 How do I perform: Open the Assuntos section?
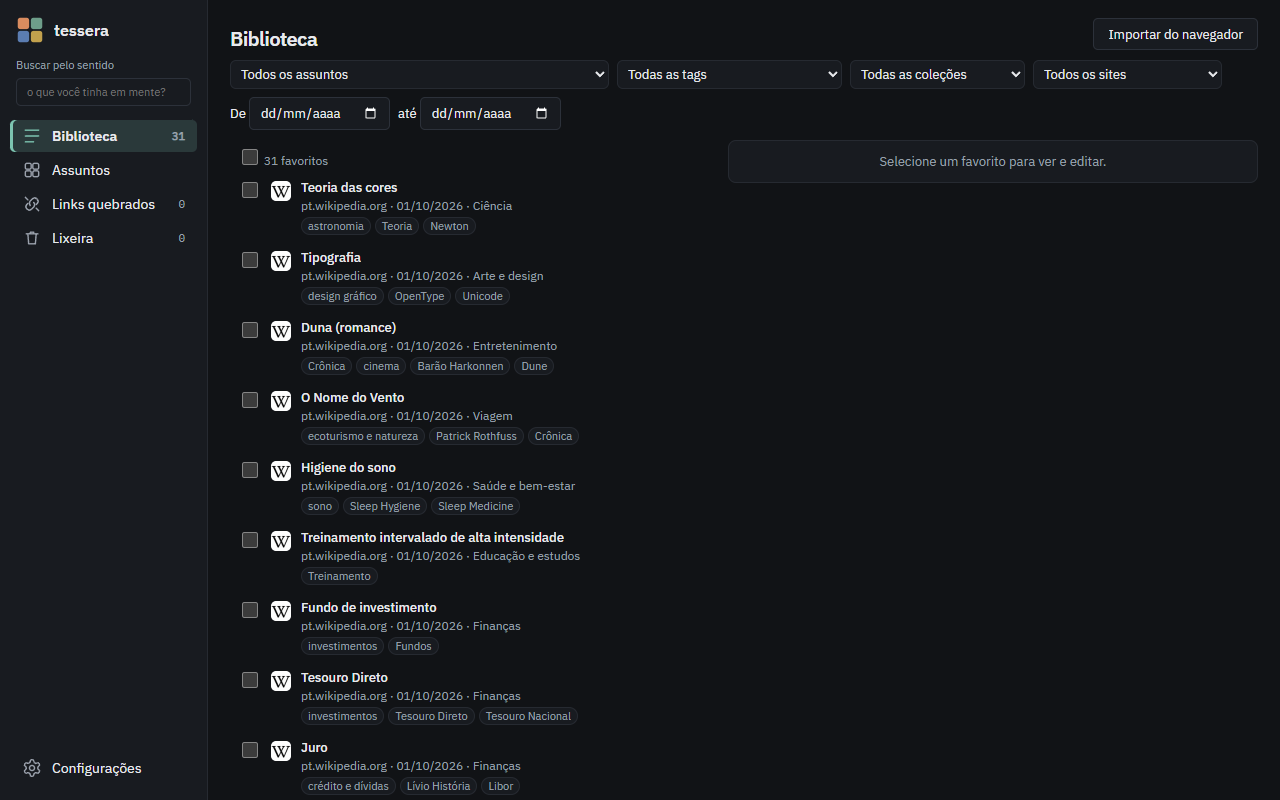[104, 170]
